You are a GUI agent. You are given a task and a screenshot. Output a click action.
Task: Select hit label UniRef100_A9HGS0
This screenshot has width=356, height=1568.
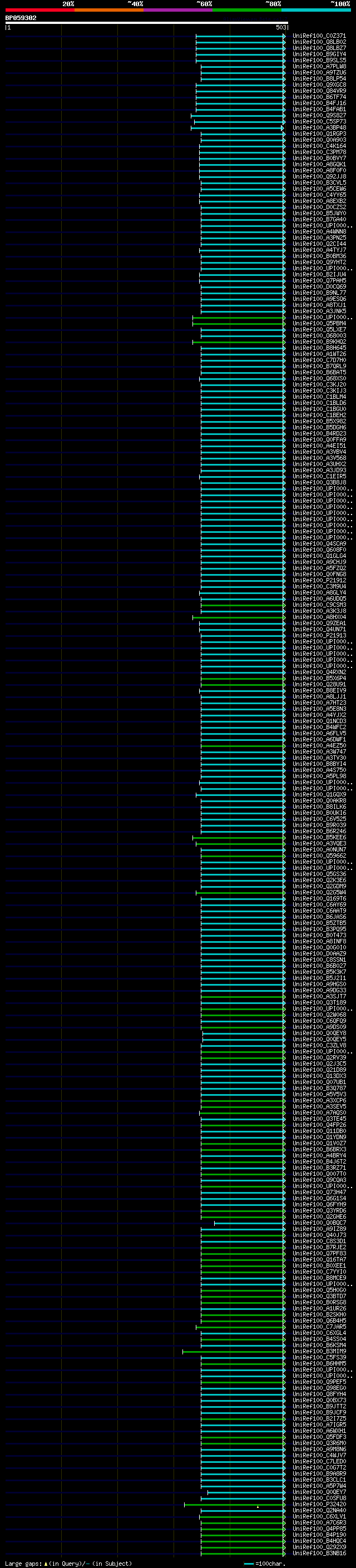tap(319, 985)
